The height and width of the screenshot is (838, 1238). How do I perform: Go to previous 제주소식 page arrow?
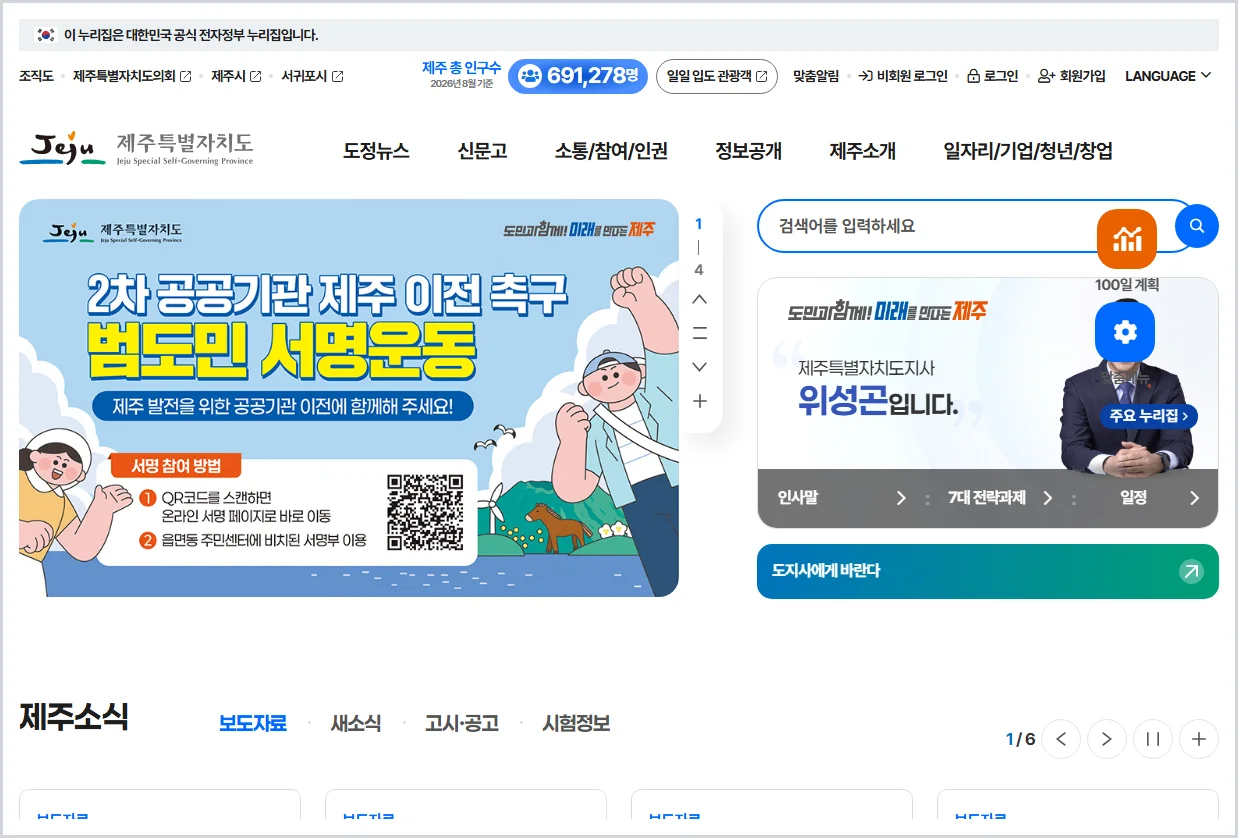(1061, 739)
